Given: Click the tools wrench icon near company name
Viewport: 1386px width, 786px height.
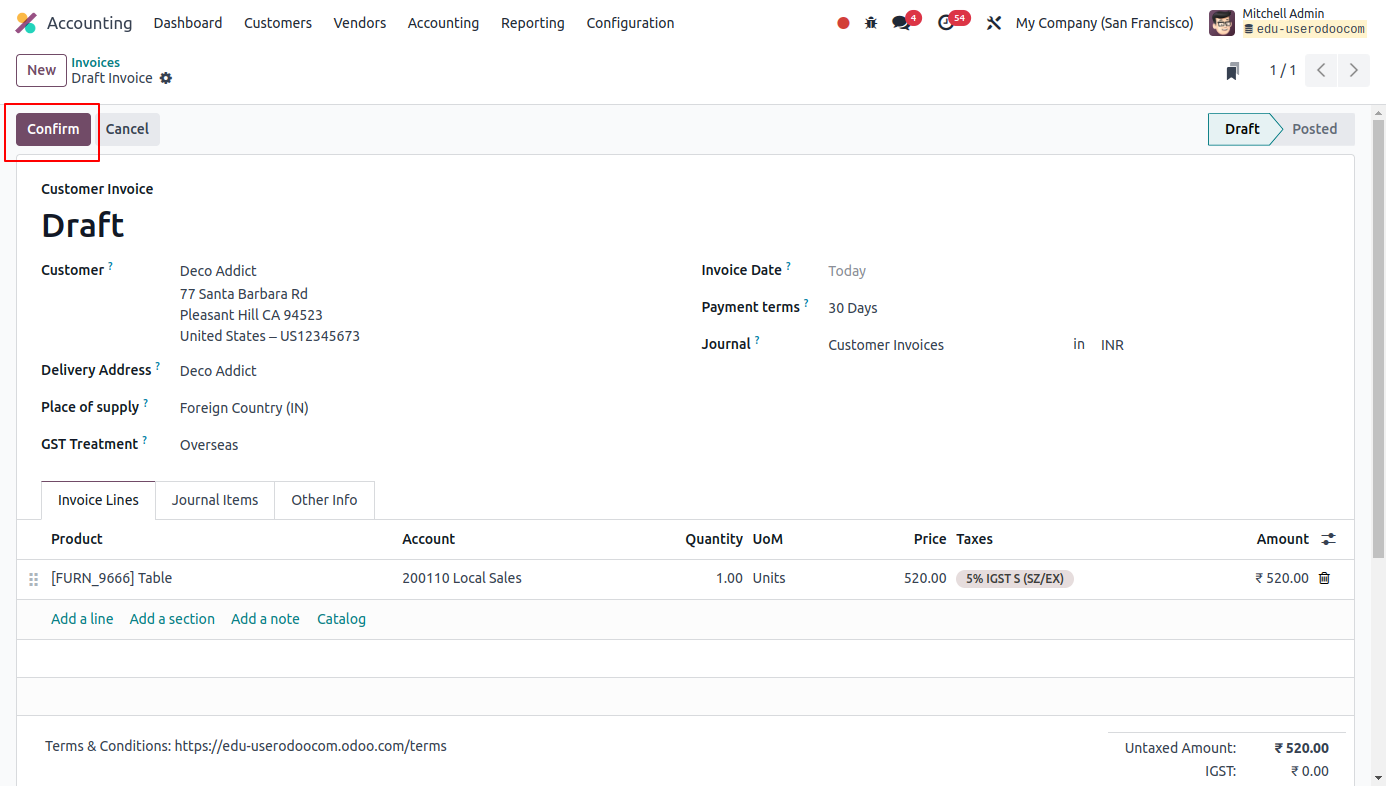Looking at the screenshot, I should pyautogui.click(x=993, y=22).
